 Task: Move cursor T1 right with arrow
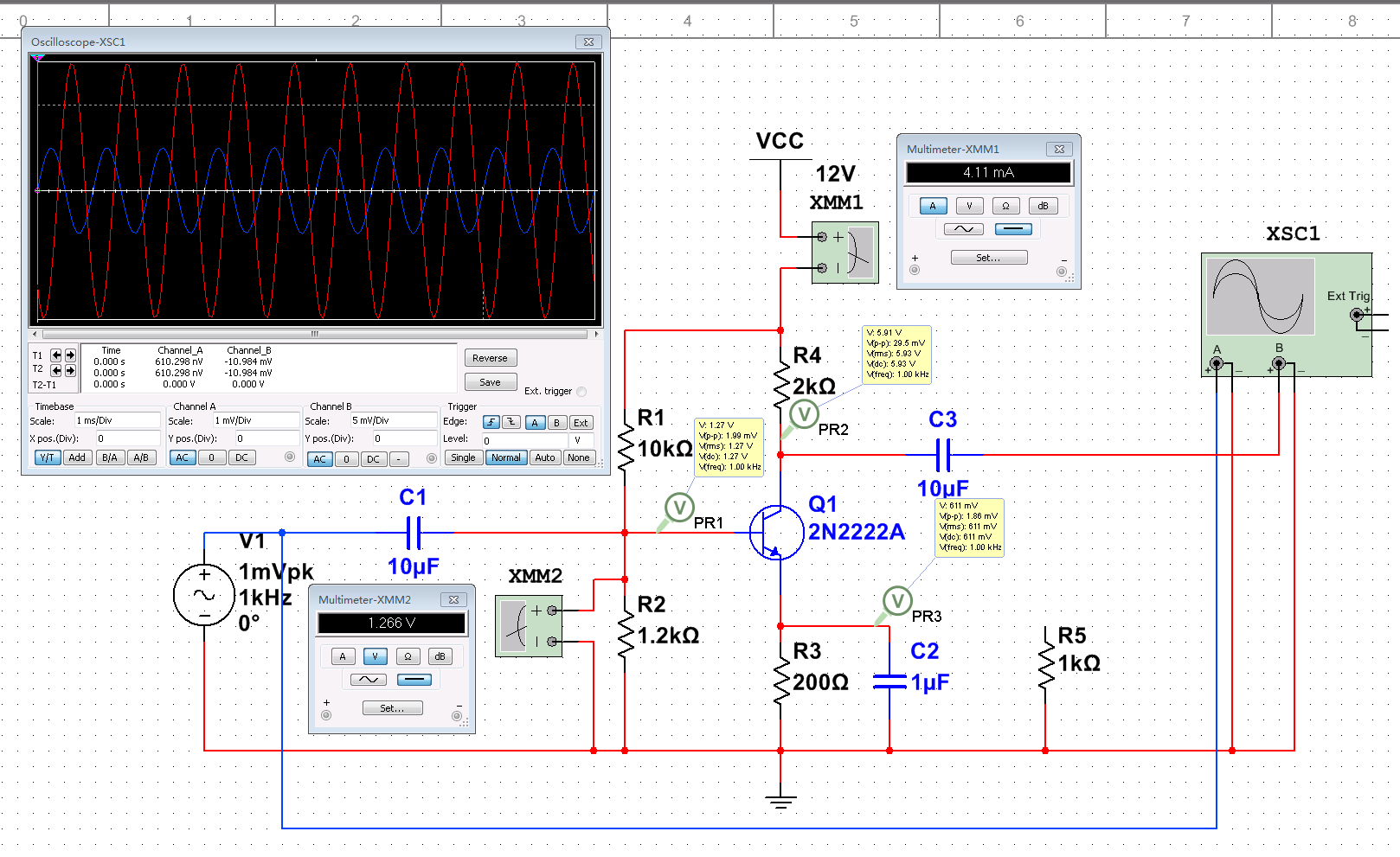70,355
